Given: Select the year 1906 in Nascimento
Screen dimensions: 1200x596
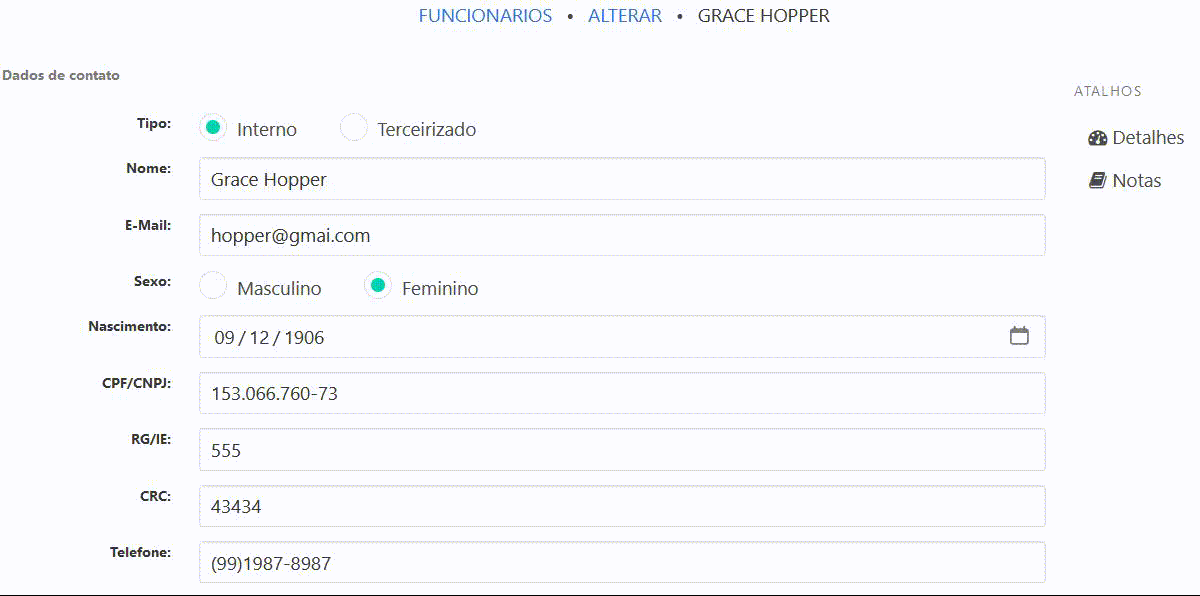Looking at the screenshot, I should (304, 338).
